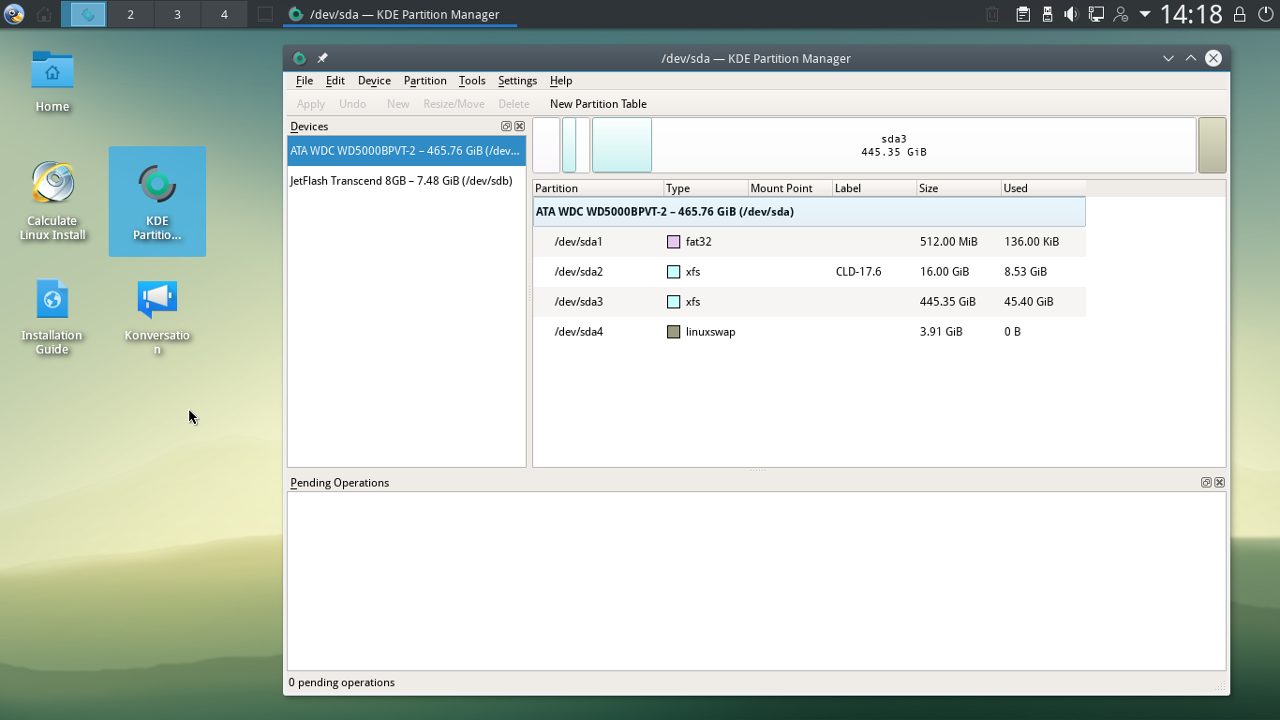Click the power leave icon
The image size is (1280, 720).
tap(1265, 14)
